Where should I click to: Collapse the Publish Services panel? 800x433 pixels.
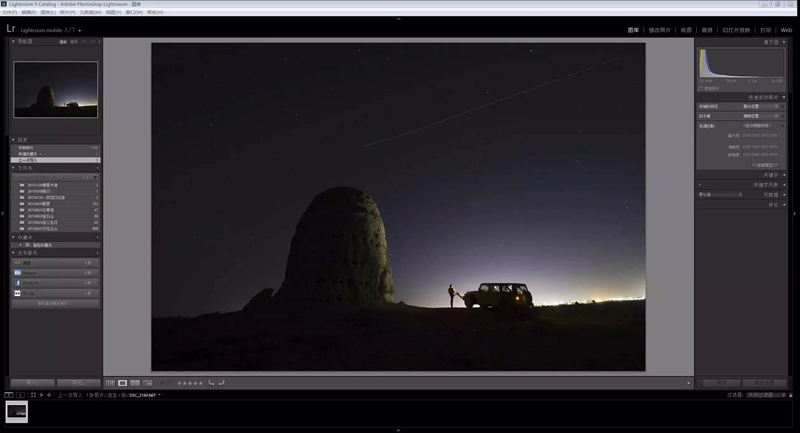(13, 253)
